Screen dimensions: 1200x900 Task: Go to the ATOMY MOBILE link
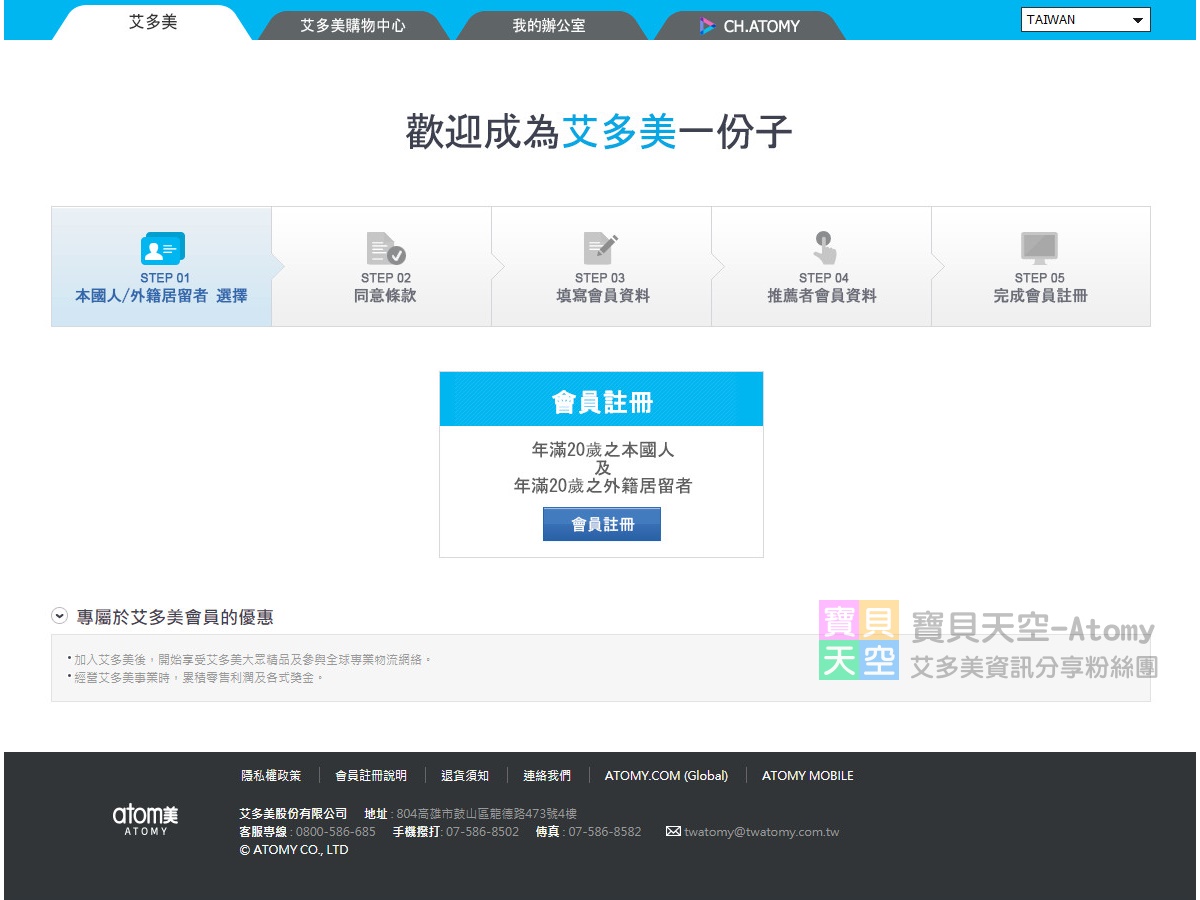pos(808,775)
